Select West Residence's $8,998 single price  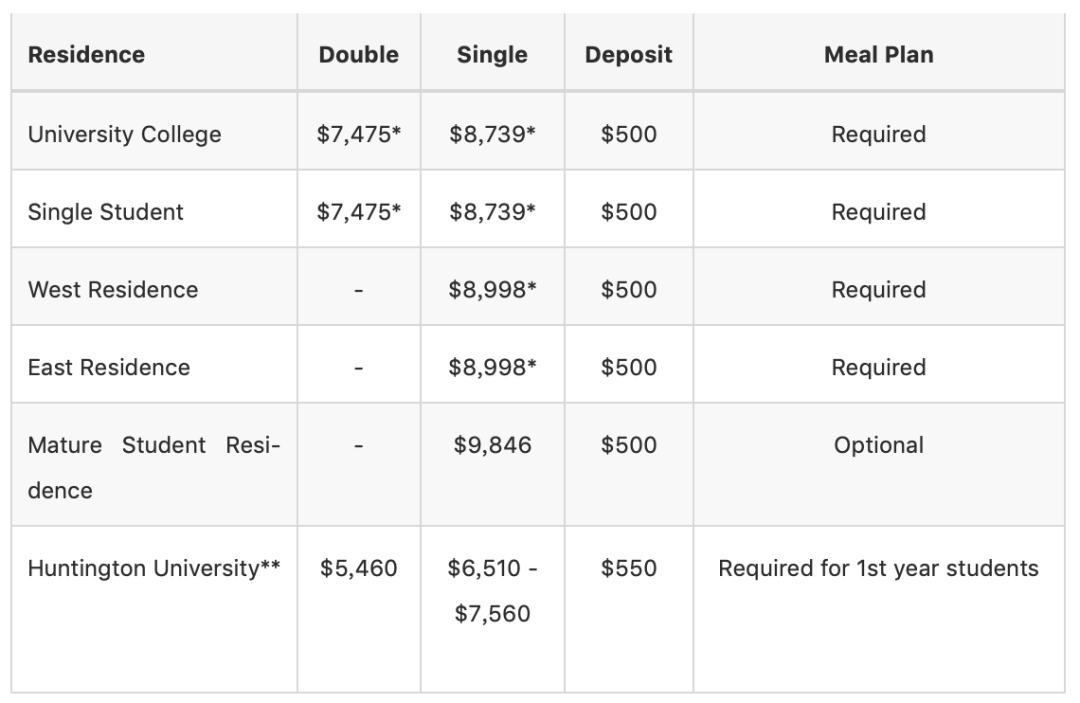pyautogui.click(x=492, y=290)
